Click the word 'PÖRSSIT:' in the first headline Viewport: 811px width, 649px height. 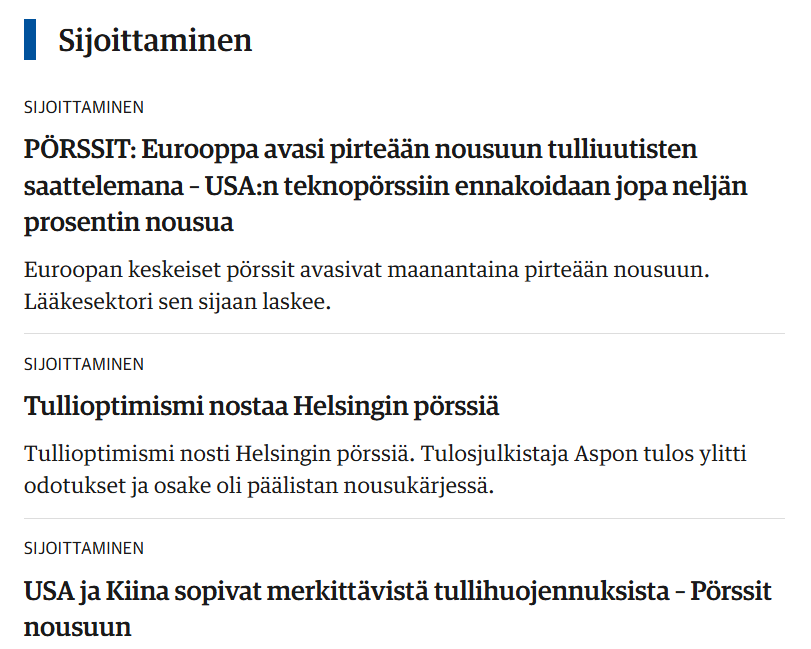point(80,149)
